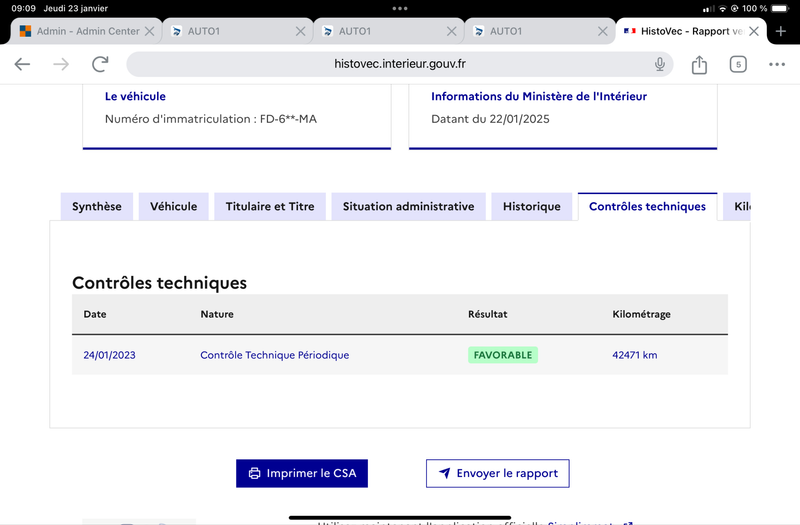Open the Véhicule tab

tap(173, 207)
